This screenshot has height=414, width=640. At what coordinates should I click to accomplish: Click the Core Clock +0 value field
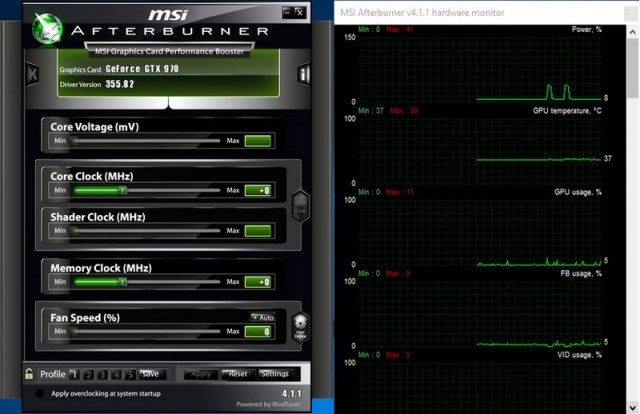(258, 190)
